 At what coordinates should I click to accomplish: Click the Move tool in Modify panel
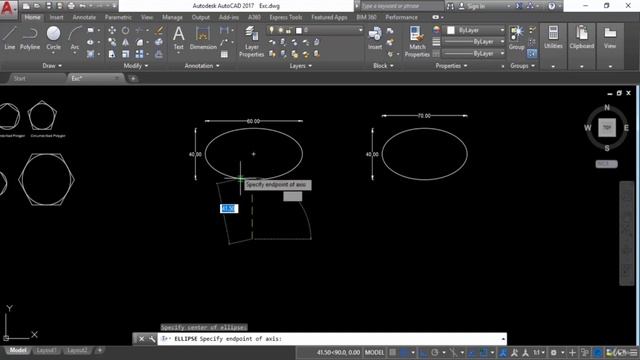pos(112,31)
